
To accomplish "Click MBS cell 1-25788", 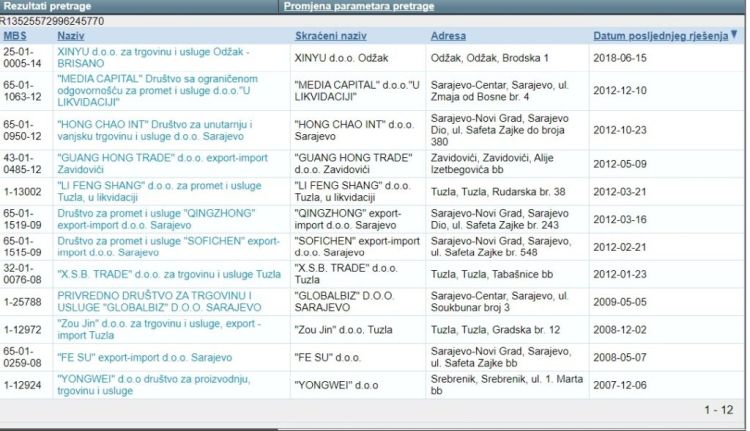I will 22,302.
